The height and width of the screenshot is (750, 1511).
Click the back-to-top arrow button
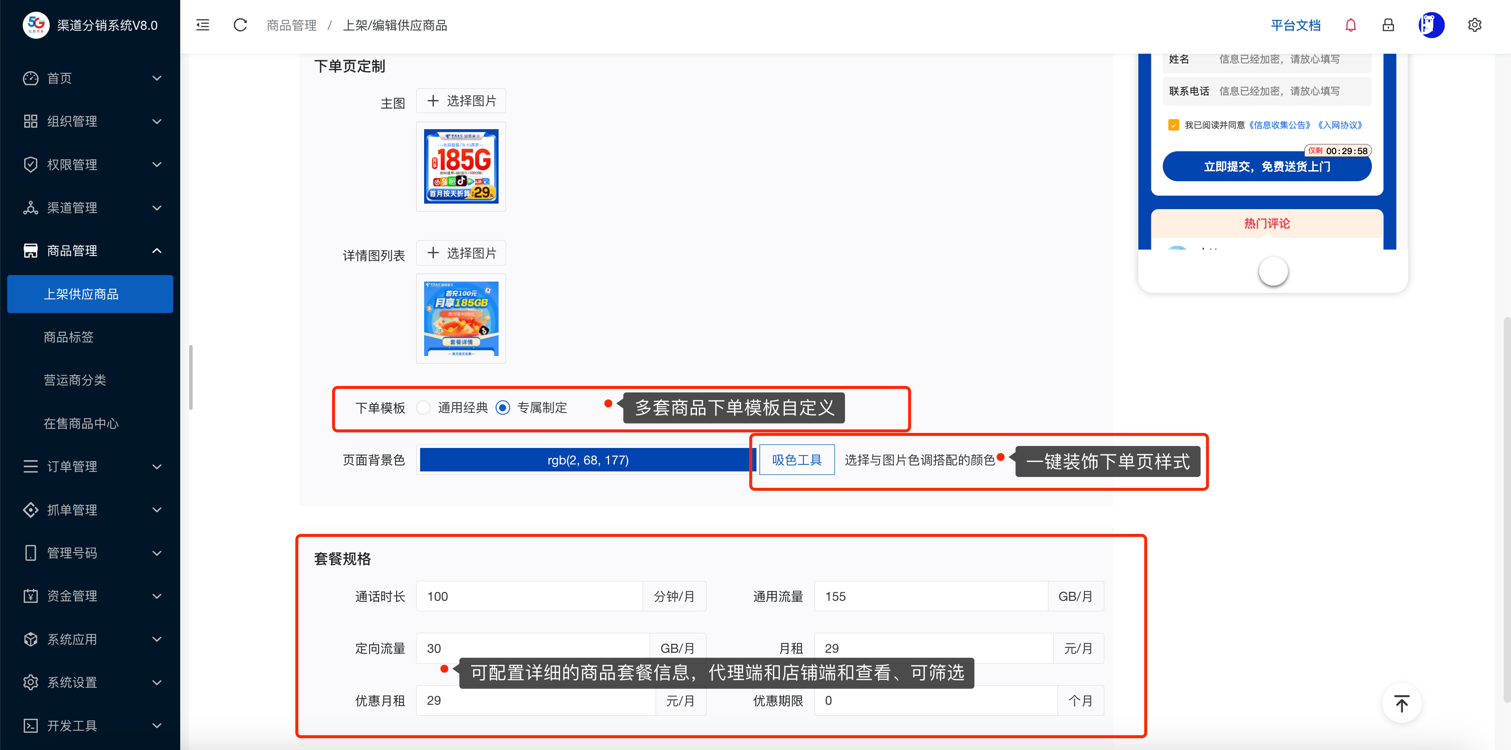coord(1401,704)
